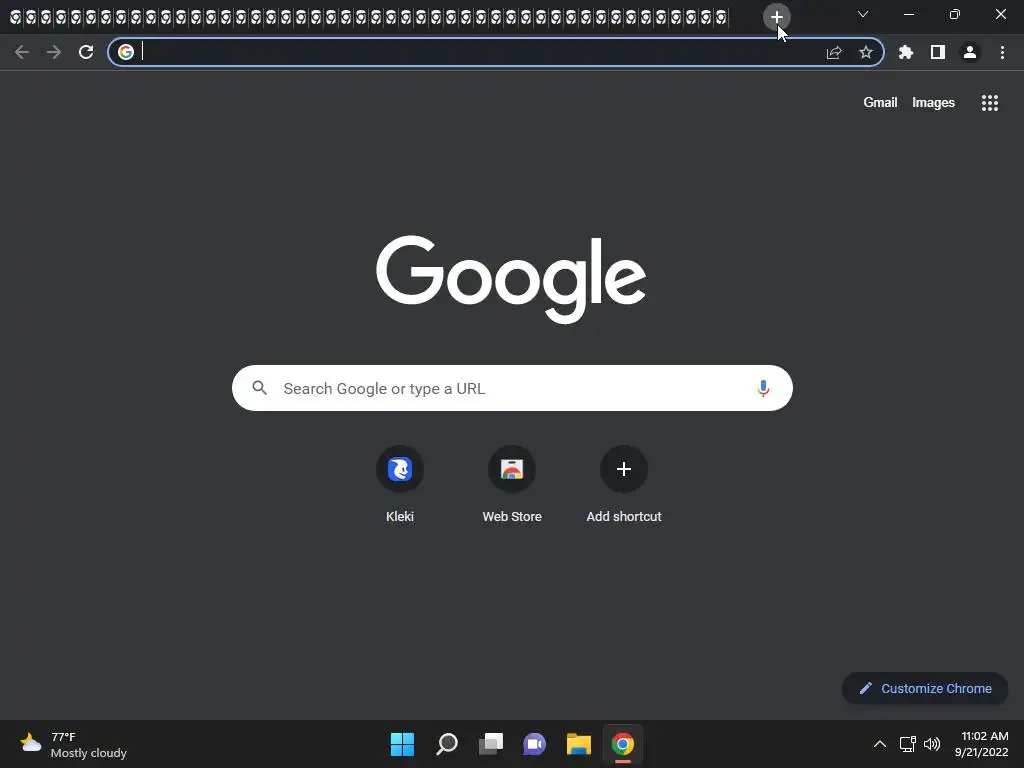This screenshot has width=1024, height=768.
Task: Open network status tray icon
Action: (907, 744)
